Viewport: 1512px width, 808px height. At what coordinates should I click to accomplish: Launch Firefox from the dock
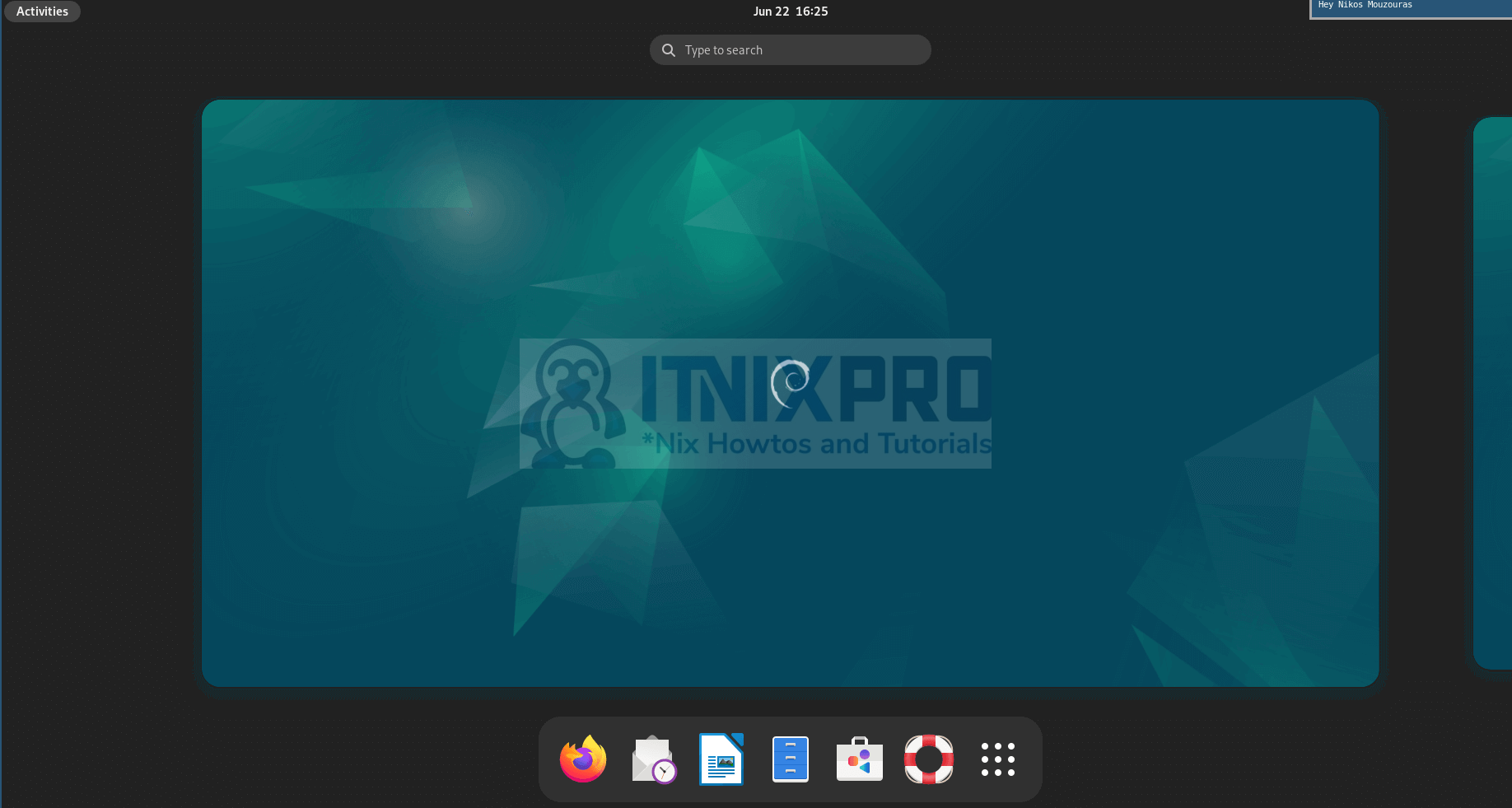click(x=583, y=759)
